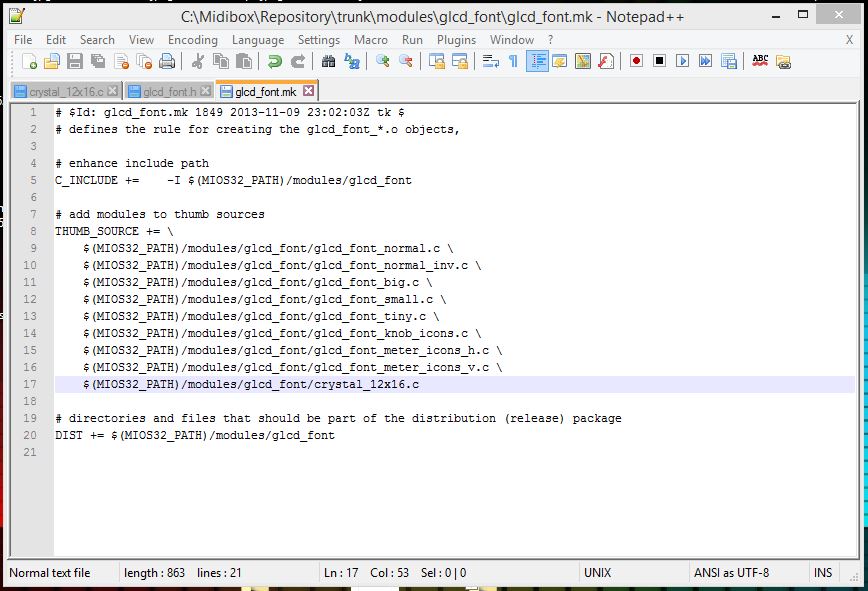Click line 17 crystal_12x16.c text in editor
This screenshot has width=868, height=591.
(x=366, y=384)
